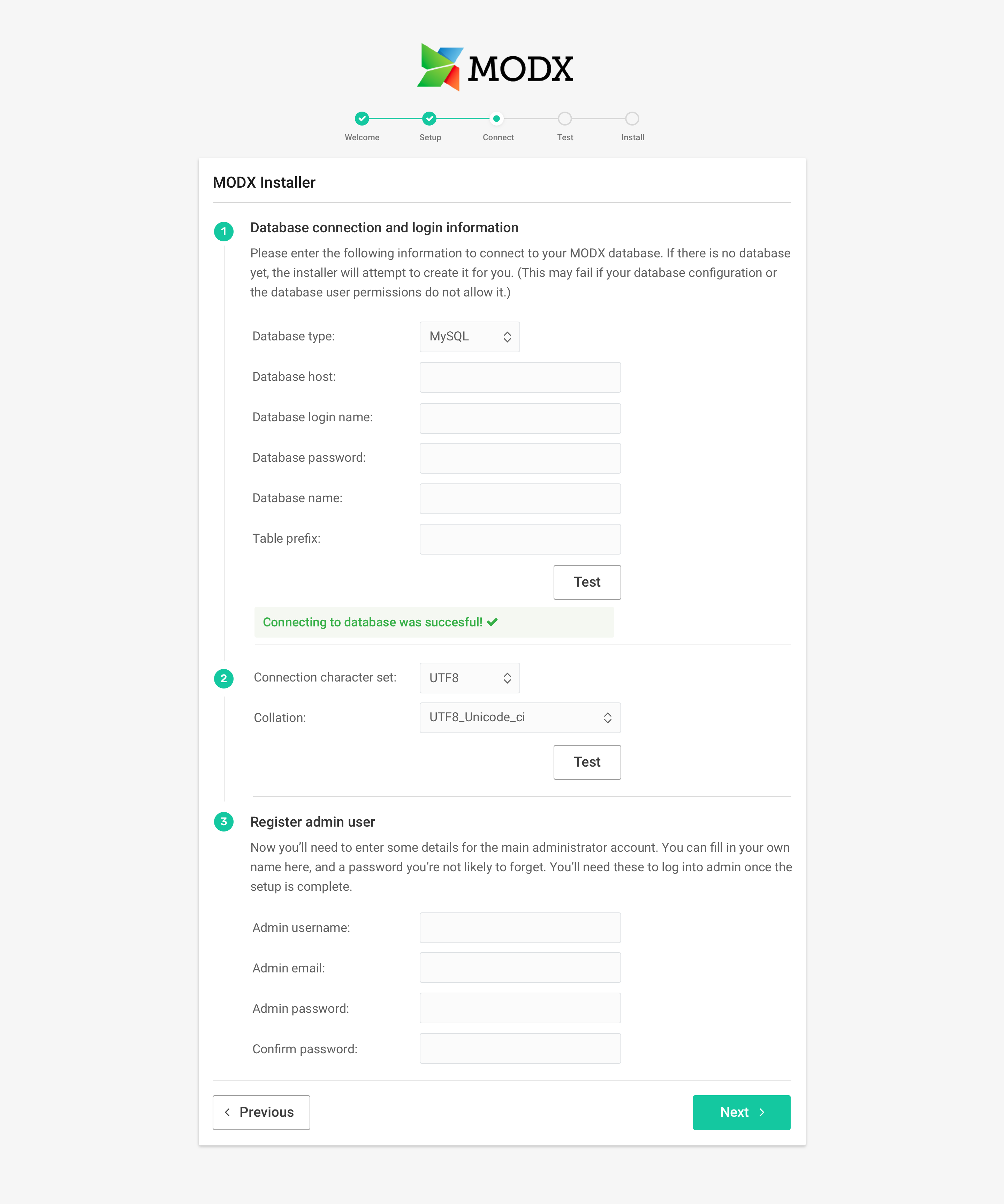
Task: Click the MODX logo at top
Action: coord(495,67)
